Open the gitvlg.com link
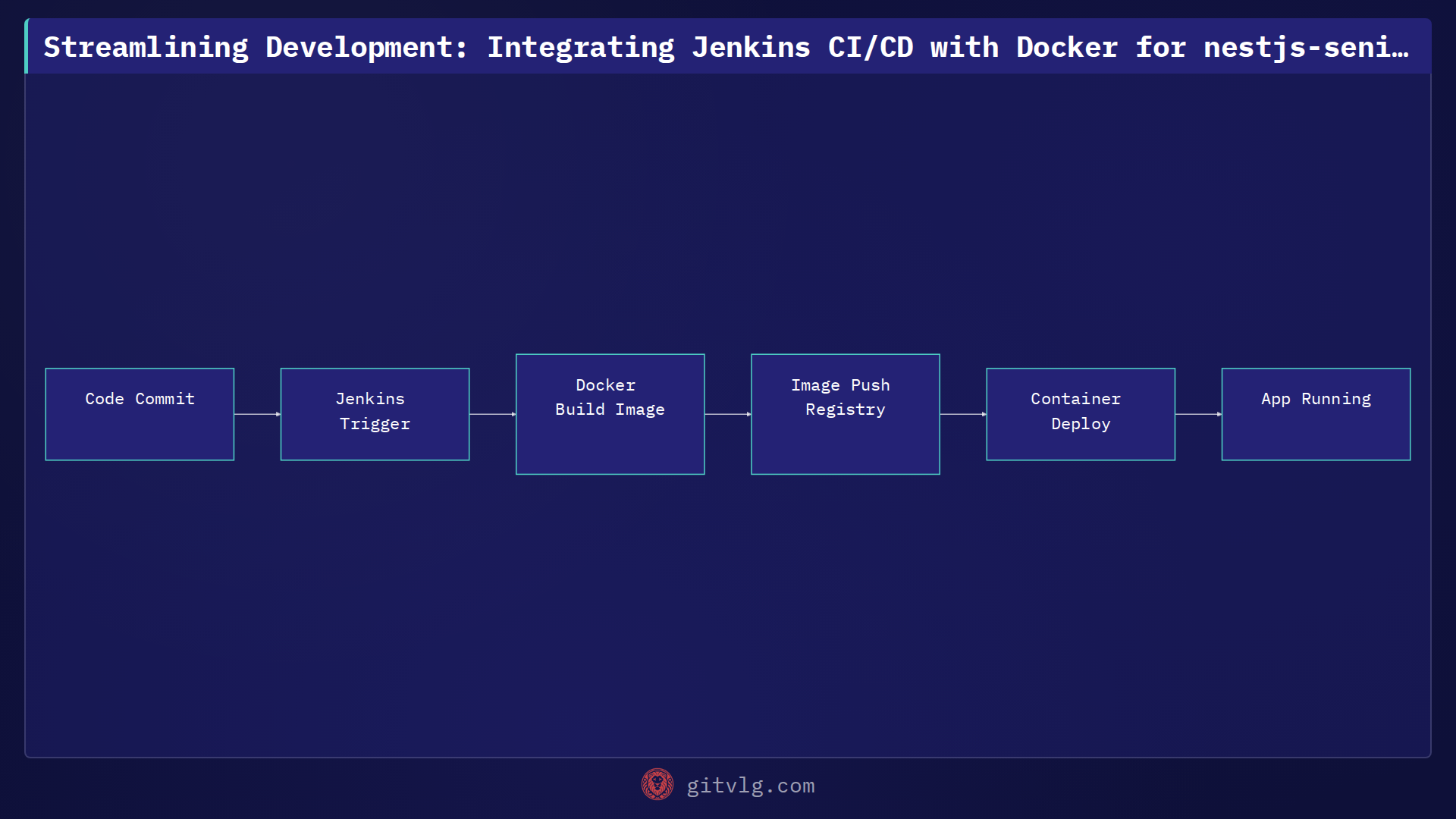Viewport: 1456px width, 819px height. [x=751, y=786]
